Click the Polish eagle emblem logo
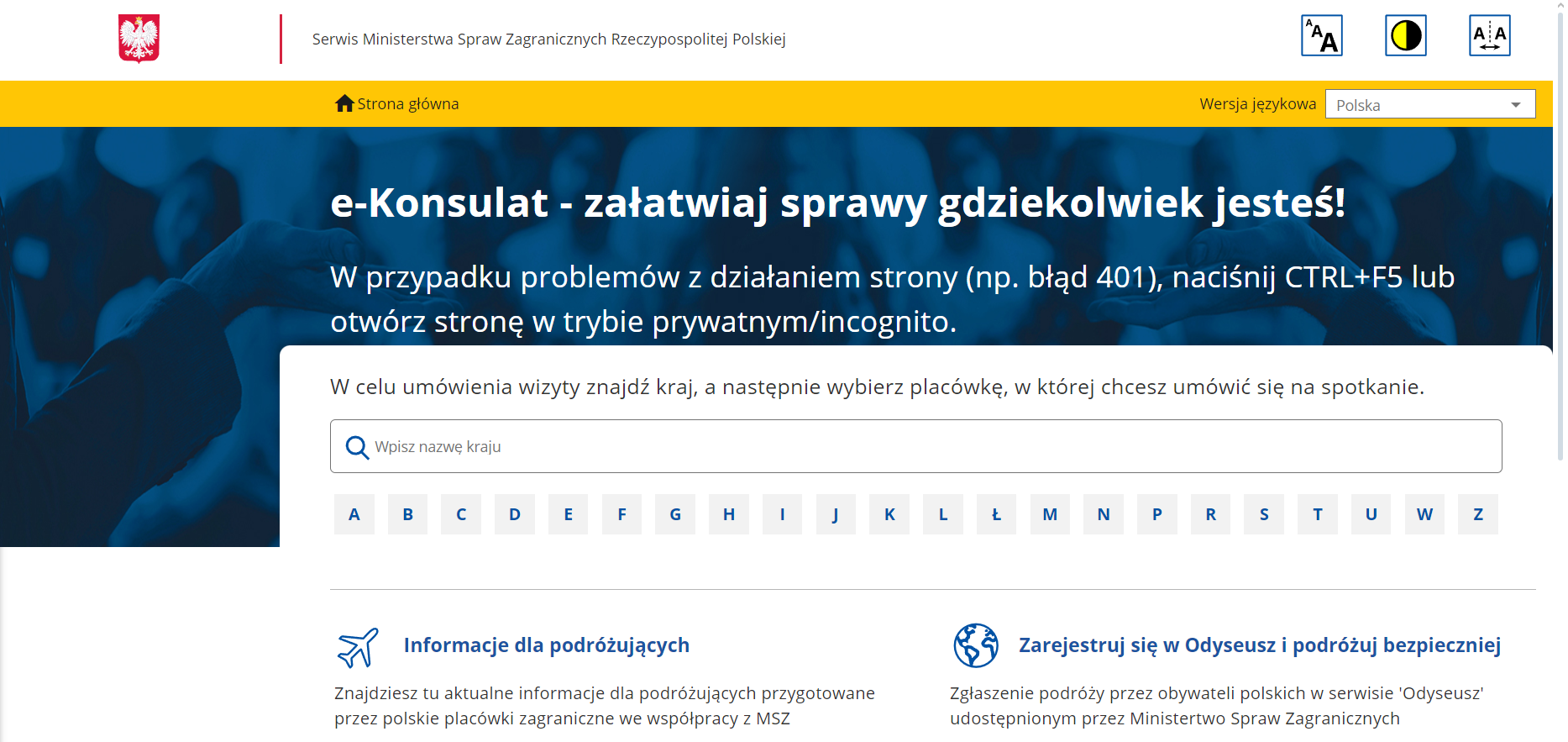 click(139, 39)
